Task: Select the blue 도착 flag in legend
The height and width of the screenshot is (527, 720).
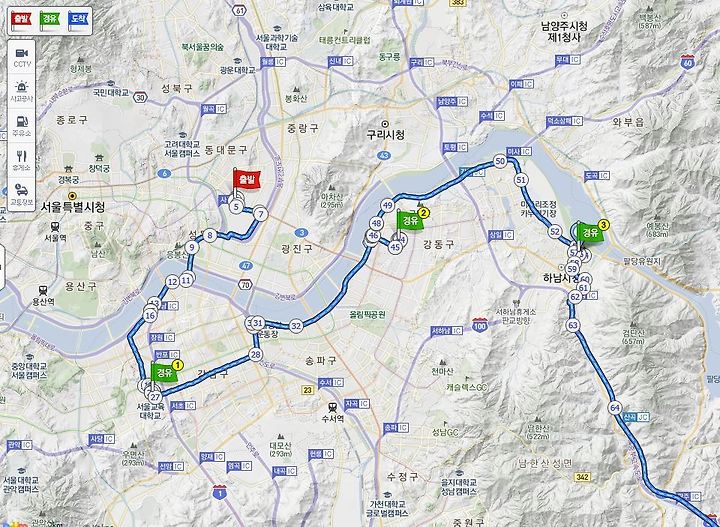Action: [x=79, y=20]
